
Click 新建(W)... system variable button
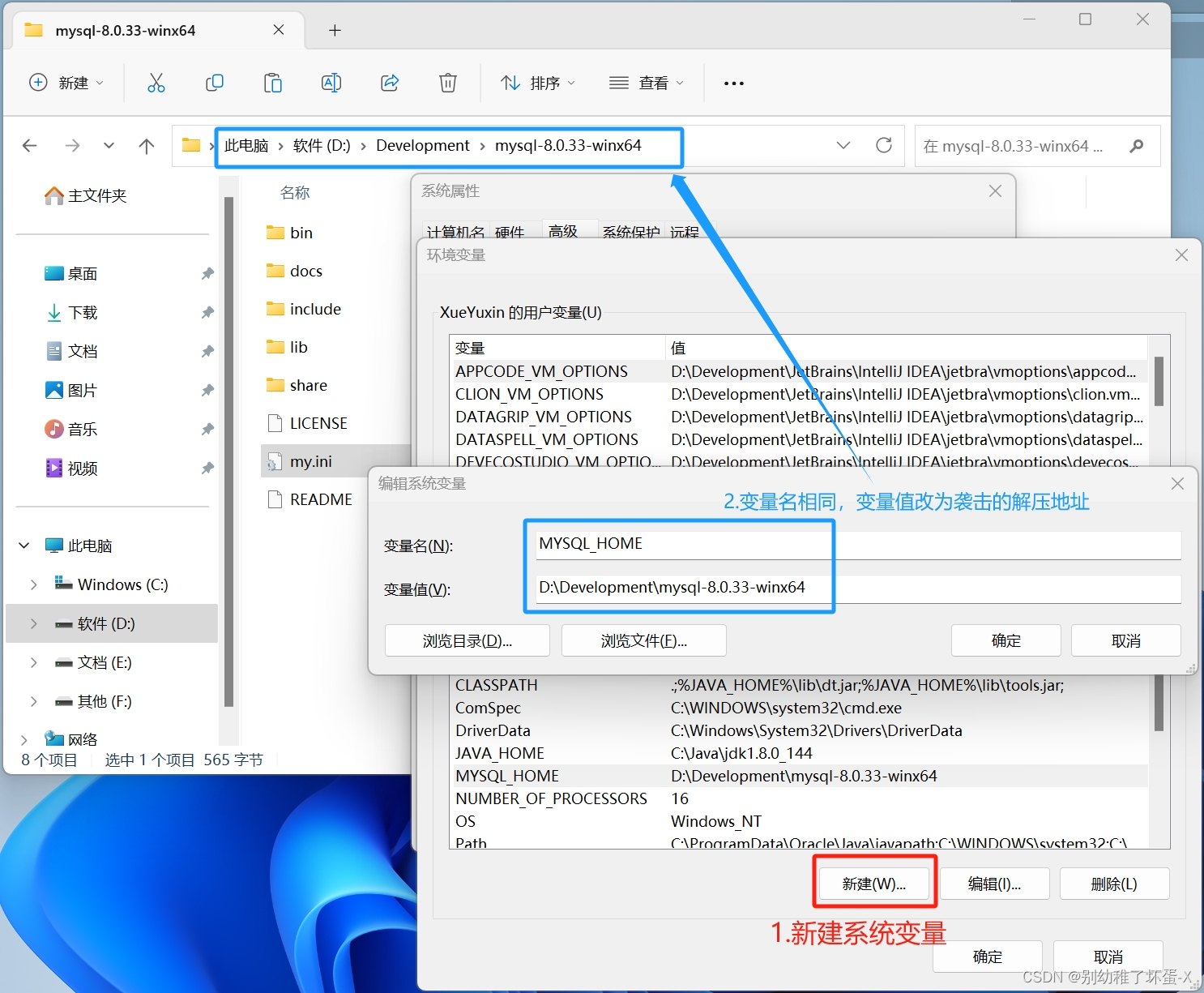click(874, 884)
